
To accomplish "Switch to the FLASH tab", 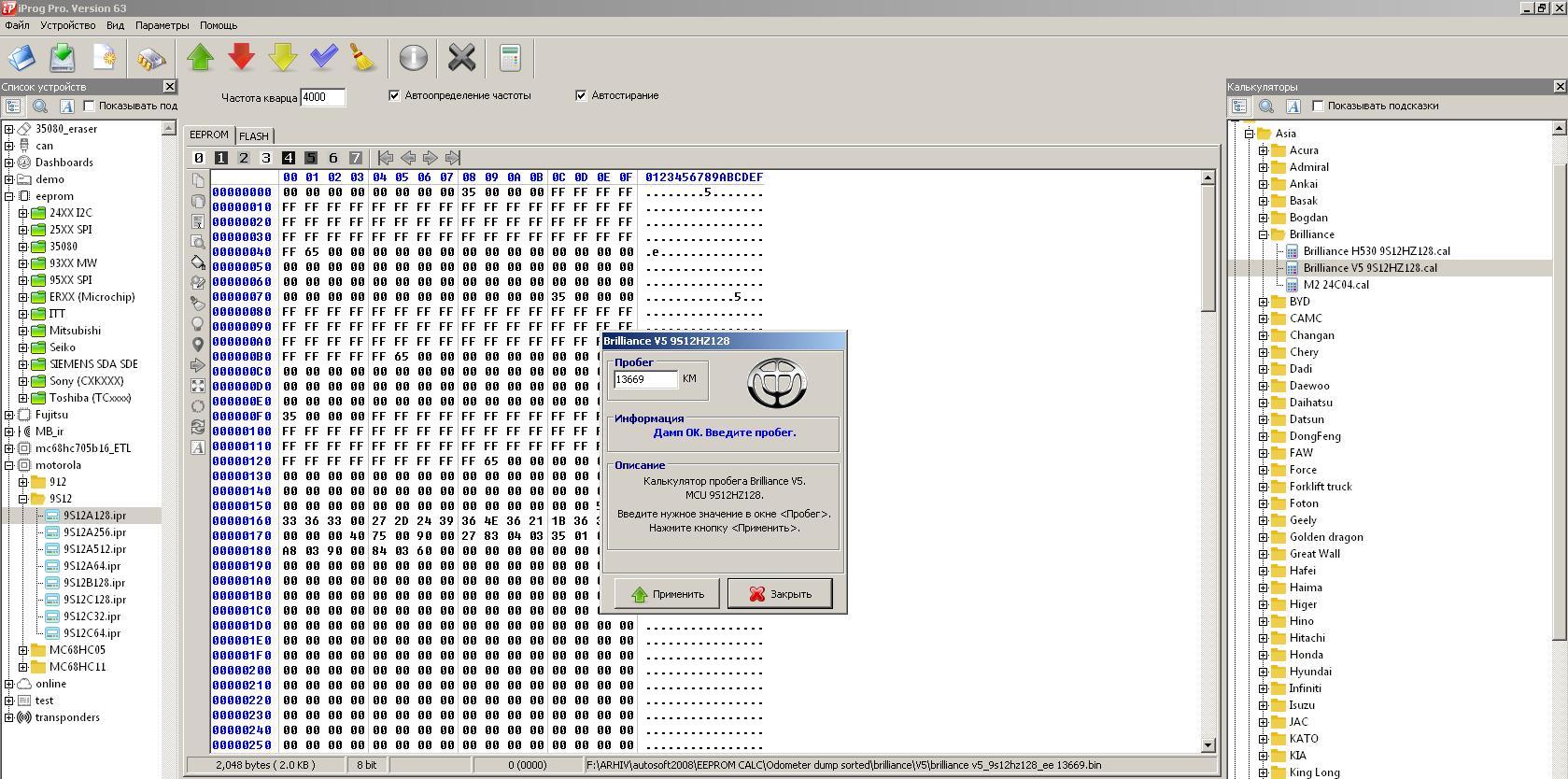I will click(254, 136).
